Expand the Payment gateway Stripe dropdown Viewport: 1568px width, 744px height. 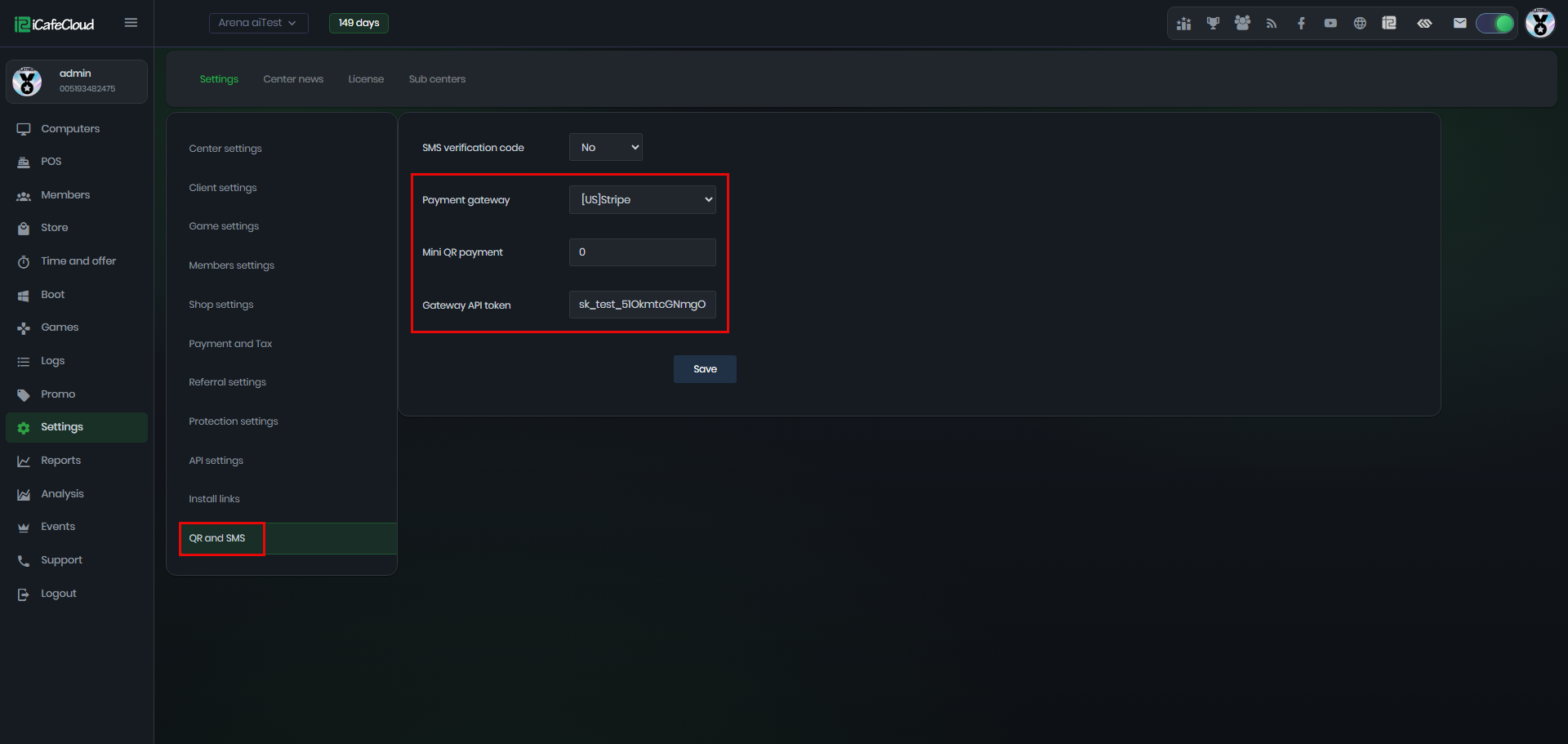click(x=643, y=199)
